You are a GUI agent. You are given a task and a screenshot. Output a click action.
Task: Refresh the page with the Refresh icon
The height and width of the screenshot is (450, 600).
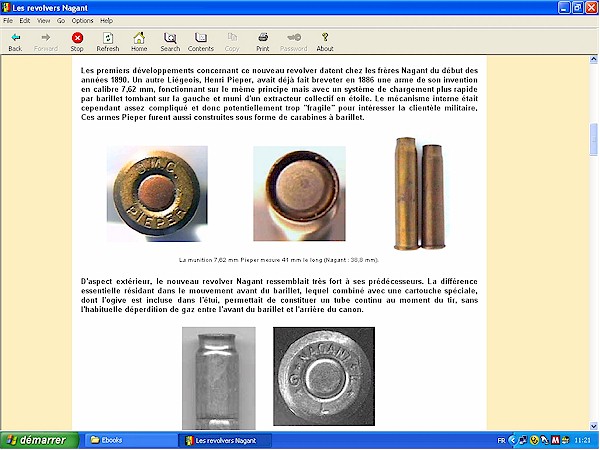(x=108, y=38)
